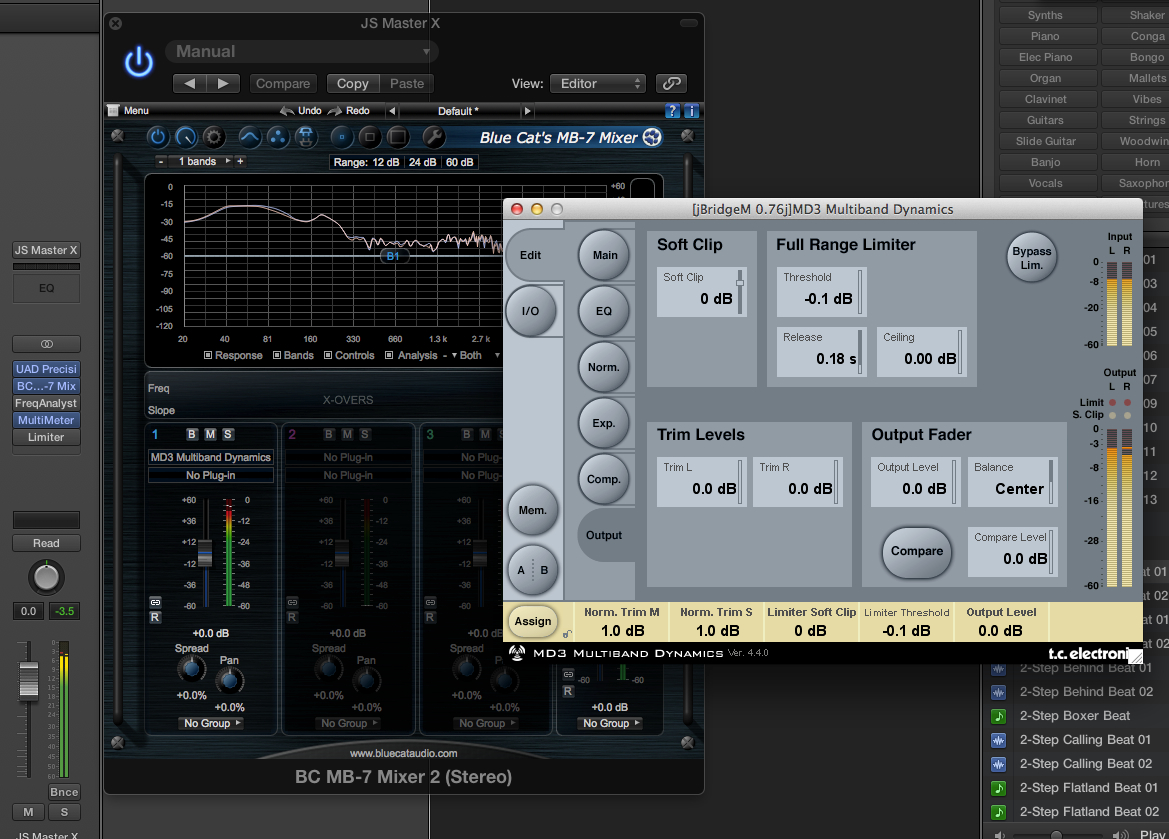Screen dimensions: 1169x839
Task: Click the blue question mark help icon
Action: tap(673, 111)
